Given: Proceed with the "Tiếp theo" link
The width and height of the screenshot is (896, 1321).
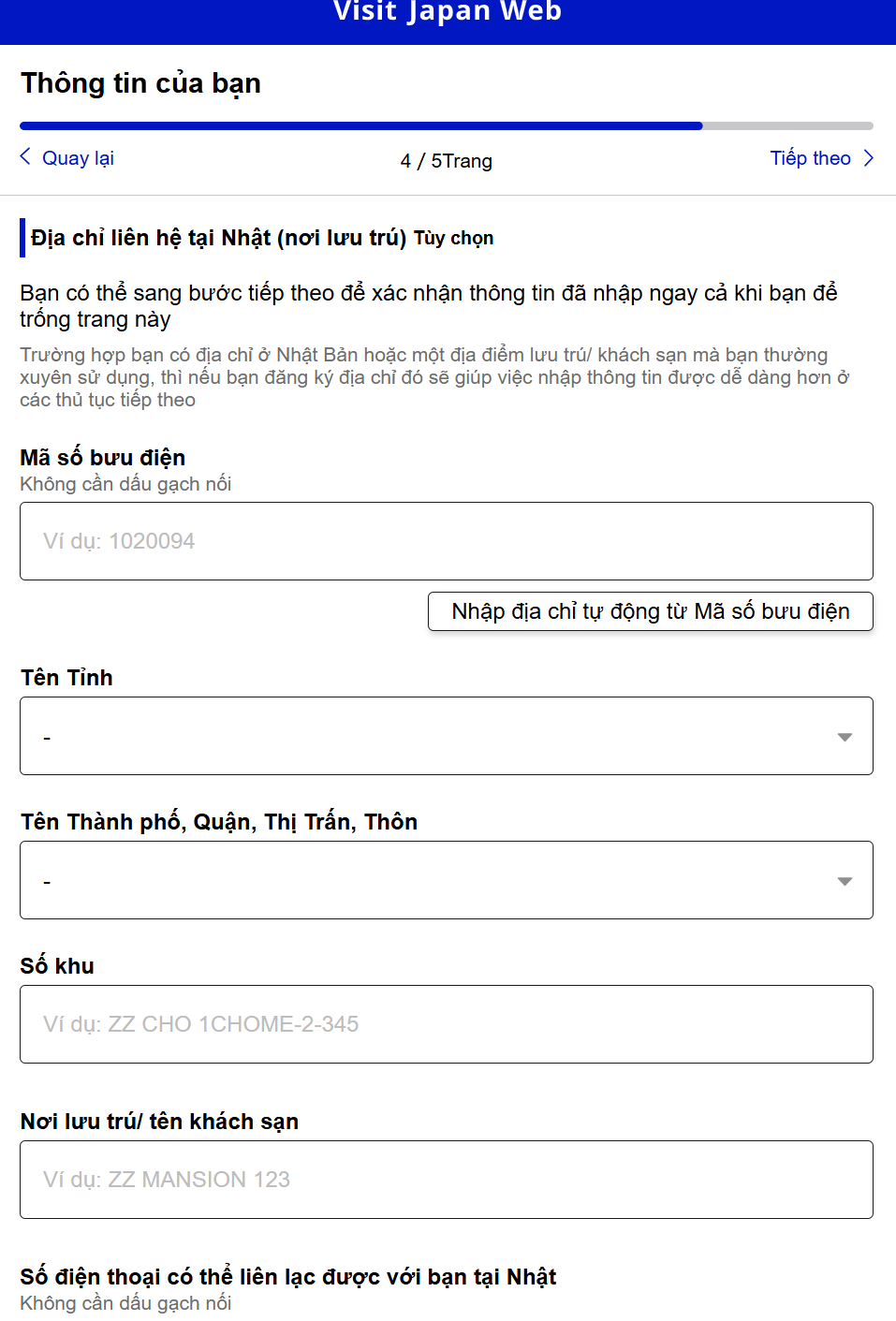Looking at the screenshot, I should coord(810,158).
